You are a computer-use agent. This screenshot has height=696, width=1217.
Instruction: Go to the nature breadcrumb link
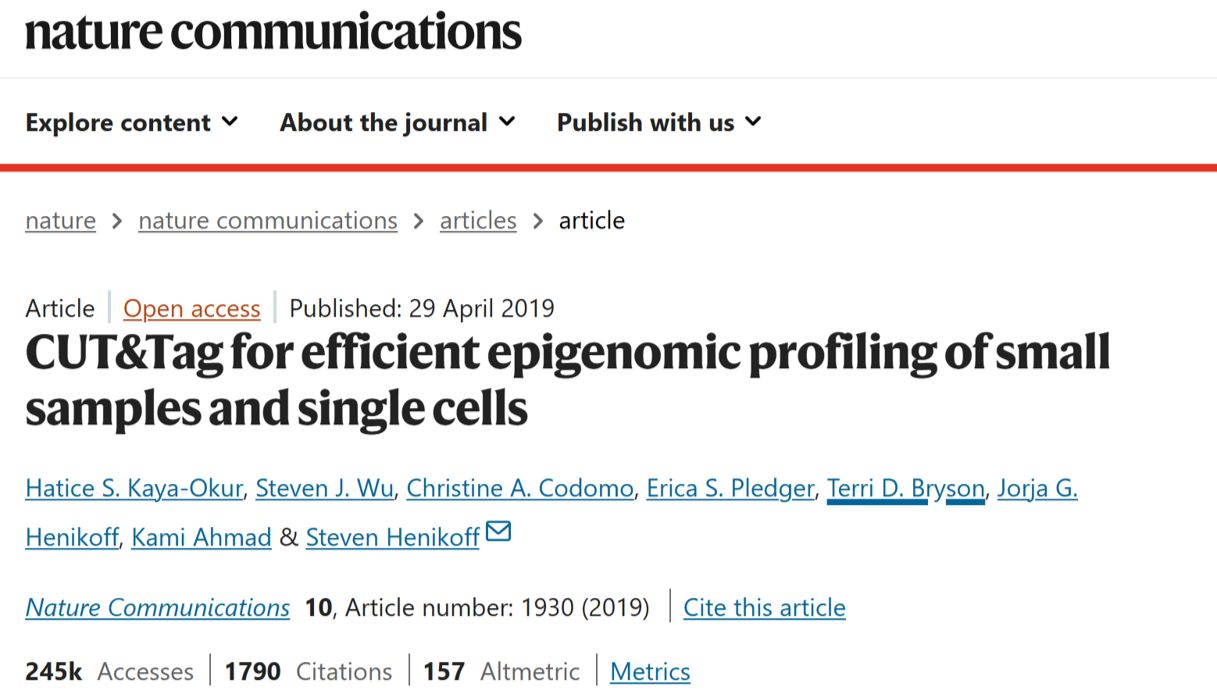[x=60, y=221]
